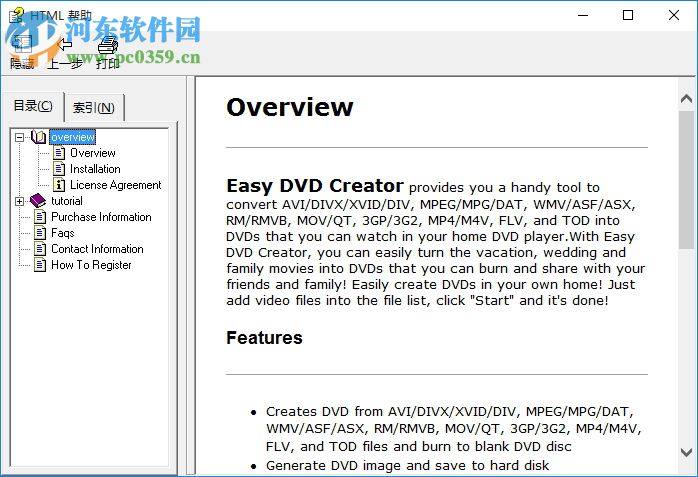The width and height of the screenshot is (698, 477).
Task: Select the open book icon beside overview
Action: point(38,137)
